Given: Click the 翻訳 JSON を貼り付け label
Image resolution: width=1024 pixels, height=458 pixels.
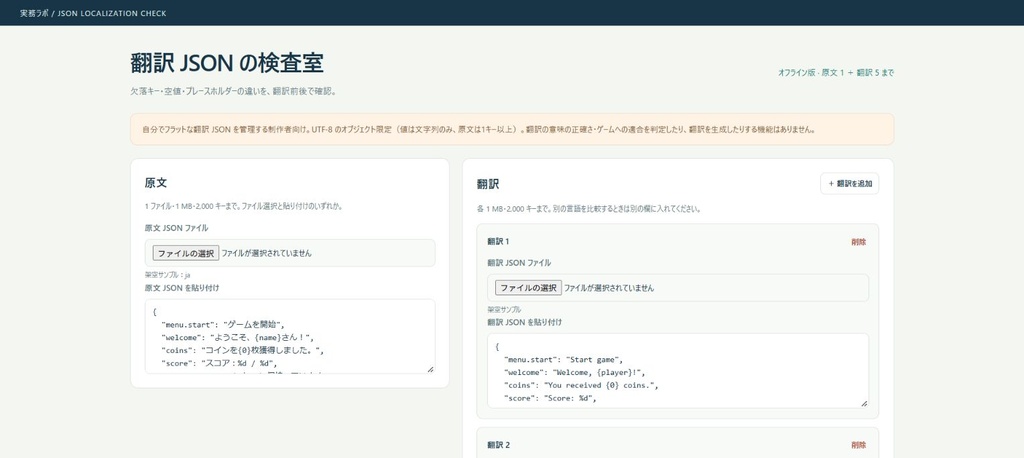Looking at the screenshot, I should pos(524,322).
